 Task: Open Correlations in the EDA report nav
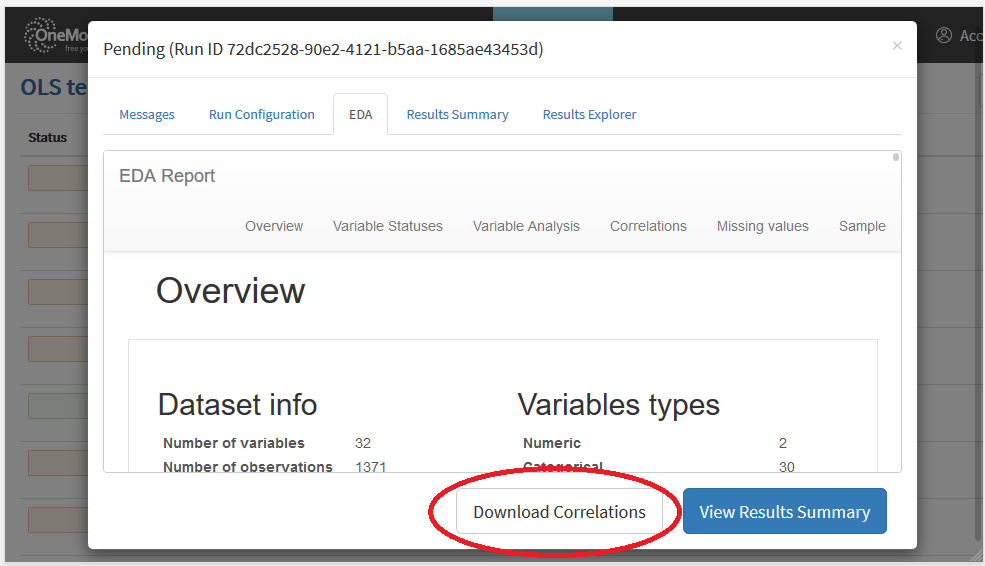pyautogui.click(x=648, y=226)
